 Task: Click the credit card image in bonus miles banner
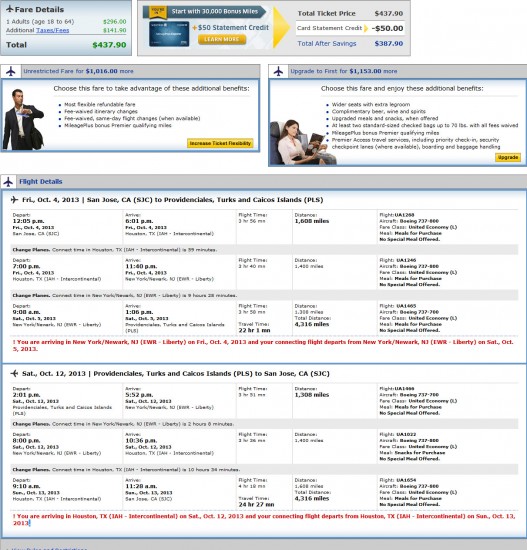coord(169,34)
